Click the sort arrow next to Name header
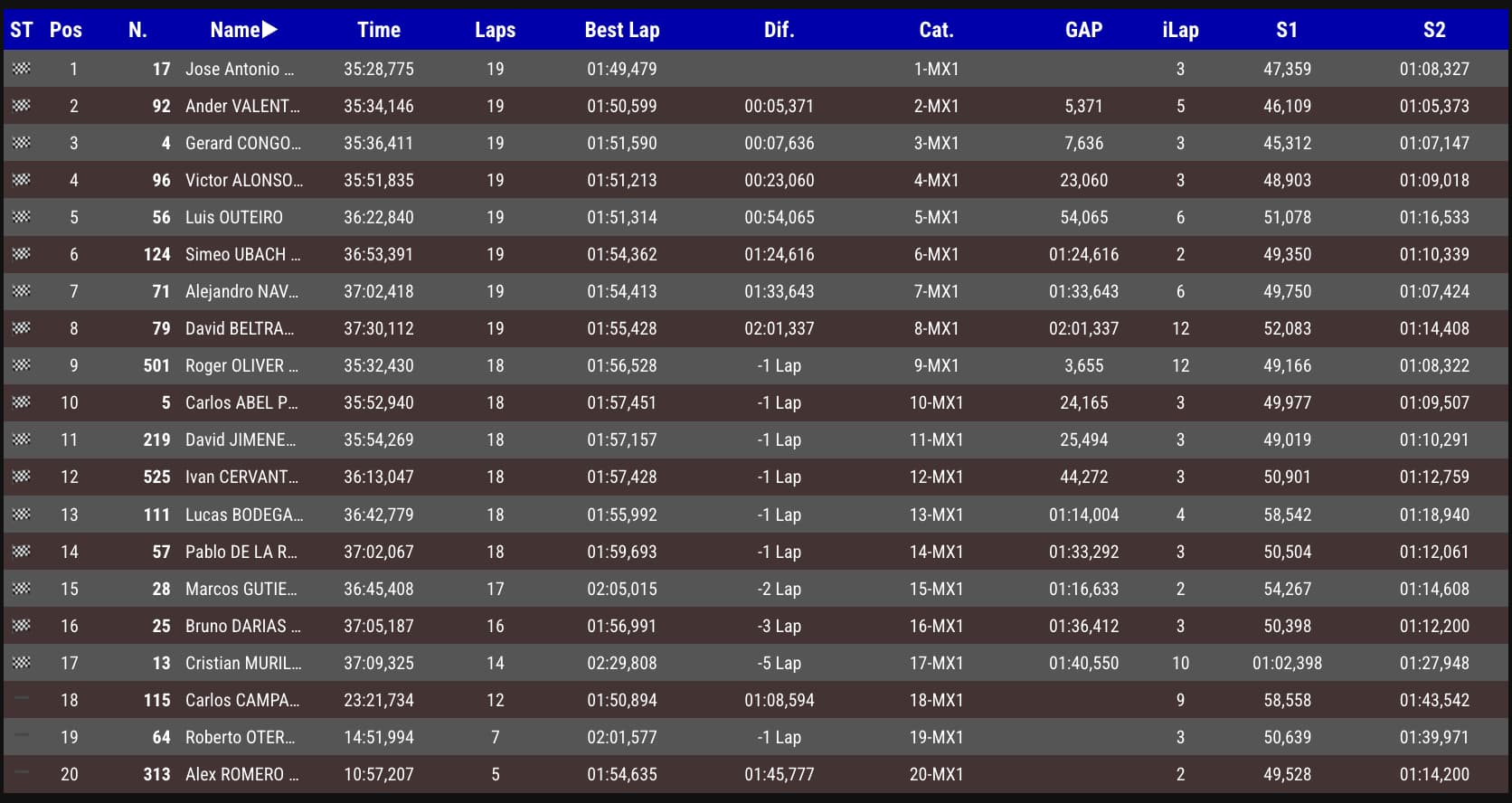The image size is (1512, 803). [269, 30]
